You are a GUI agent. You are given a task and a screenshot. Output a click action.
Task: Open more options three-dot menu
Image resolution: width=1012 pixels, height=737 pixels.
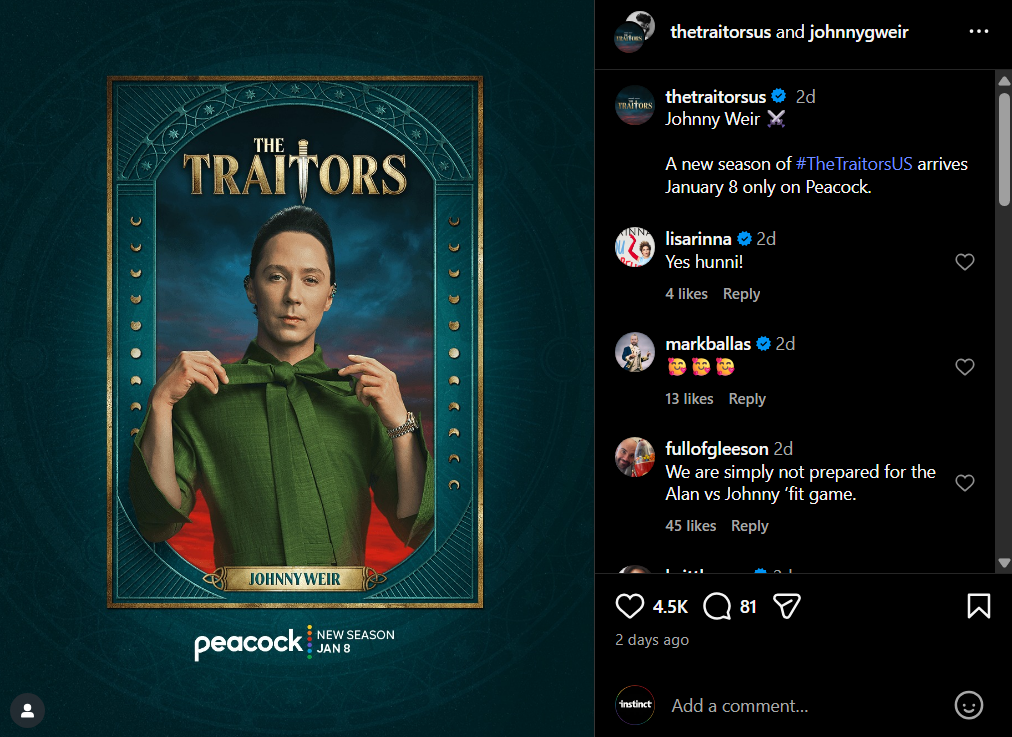pos(978,32)
